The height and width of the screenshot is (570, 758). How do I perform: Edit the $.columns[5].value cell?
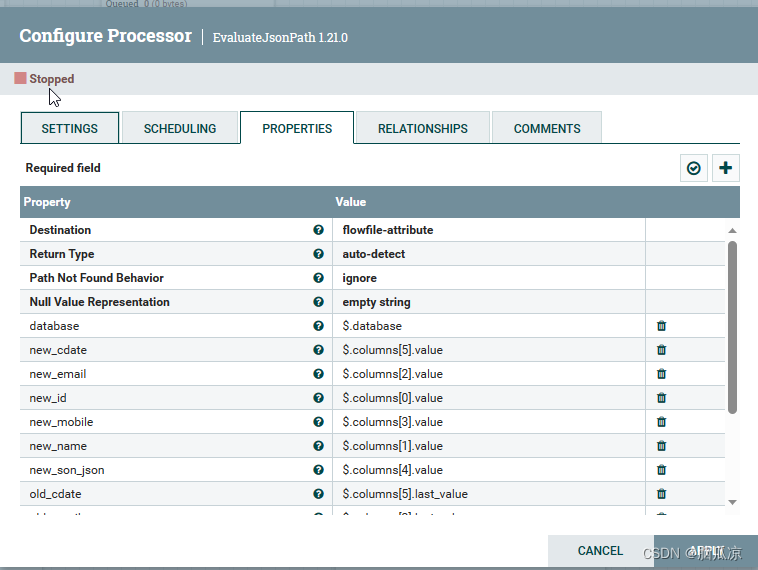(489, 350)
